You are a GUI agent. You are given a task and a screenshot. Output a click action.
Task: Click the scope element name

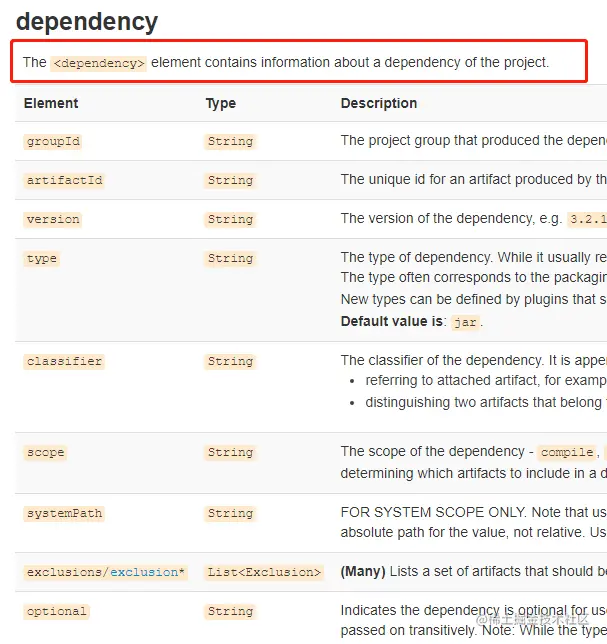45,453
